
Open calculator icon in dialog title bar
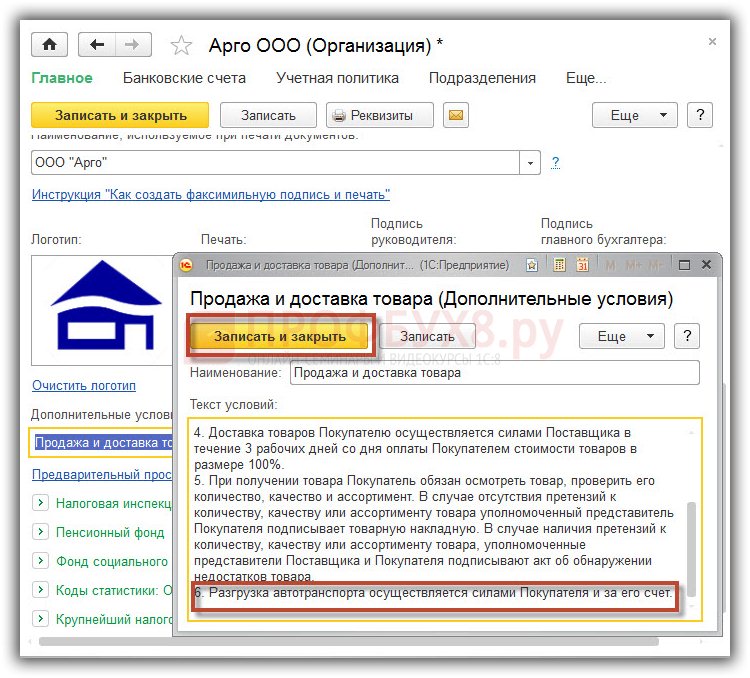(558, 265)
